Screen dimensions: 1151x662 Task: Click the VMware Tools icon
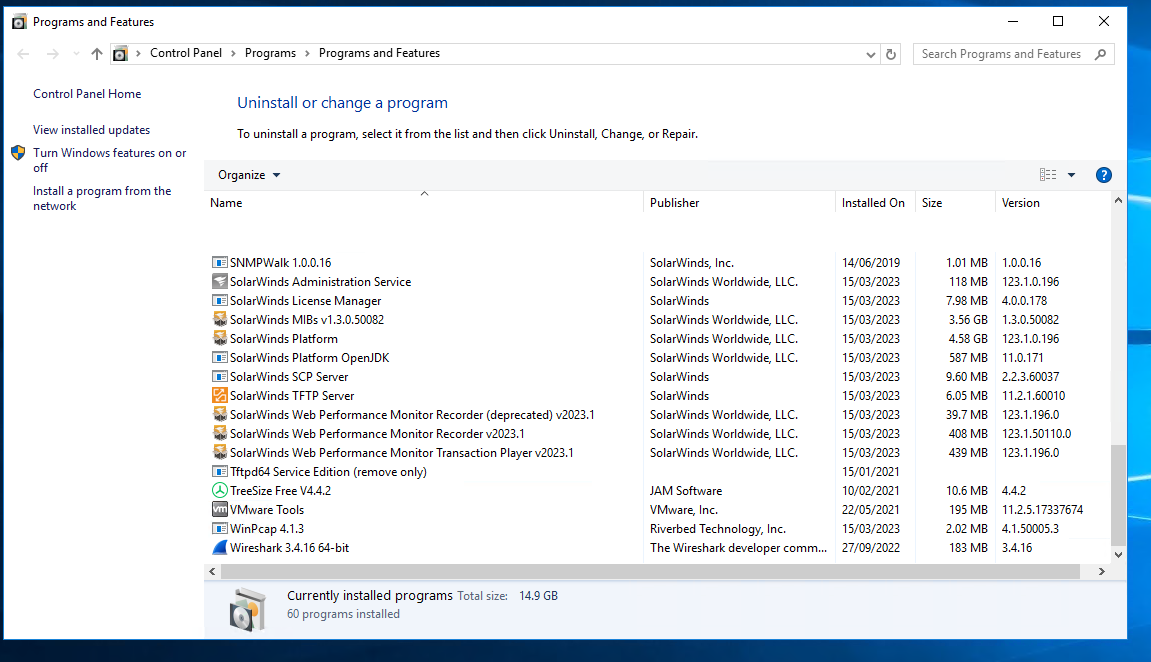pos(219,509)
